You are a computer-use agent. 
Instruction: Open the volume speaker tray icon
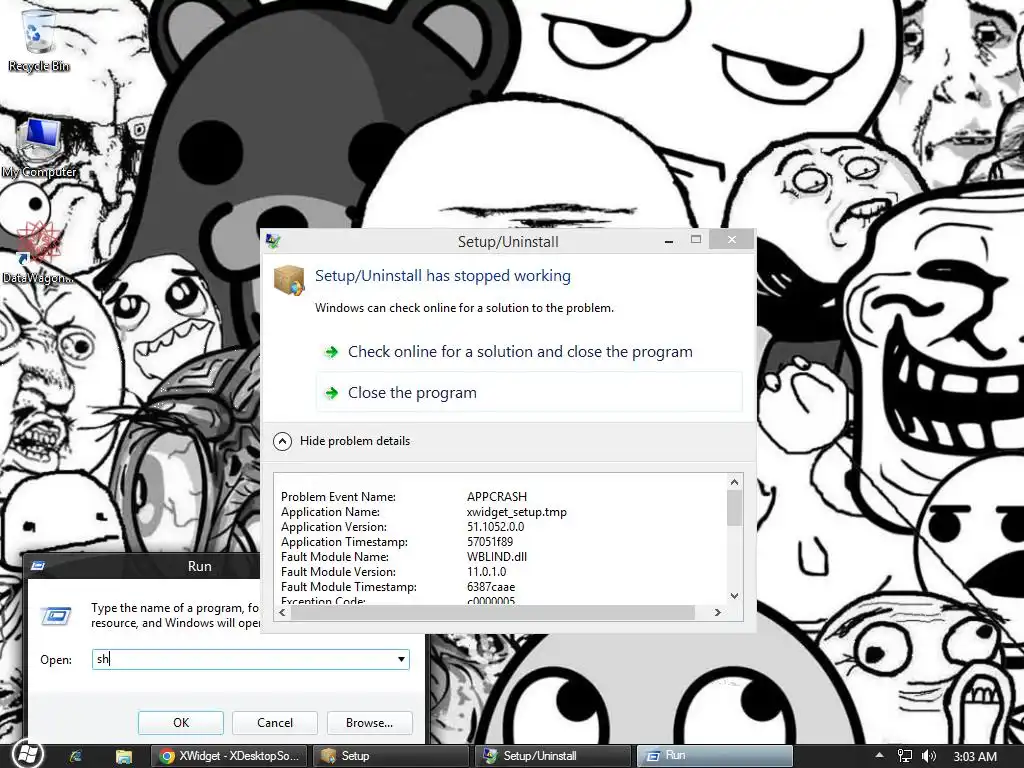(x=929, y=756)
